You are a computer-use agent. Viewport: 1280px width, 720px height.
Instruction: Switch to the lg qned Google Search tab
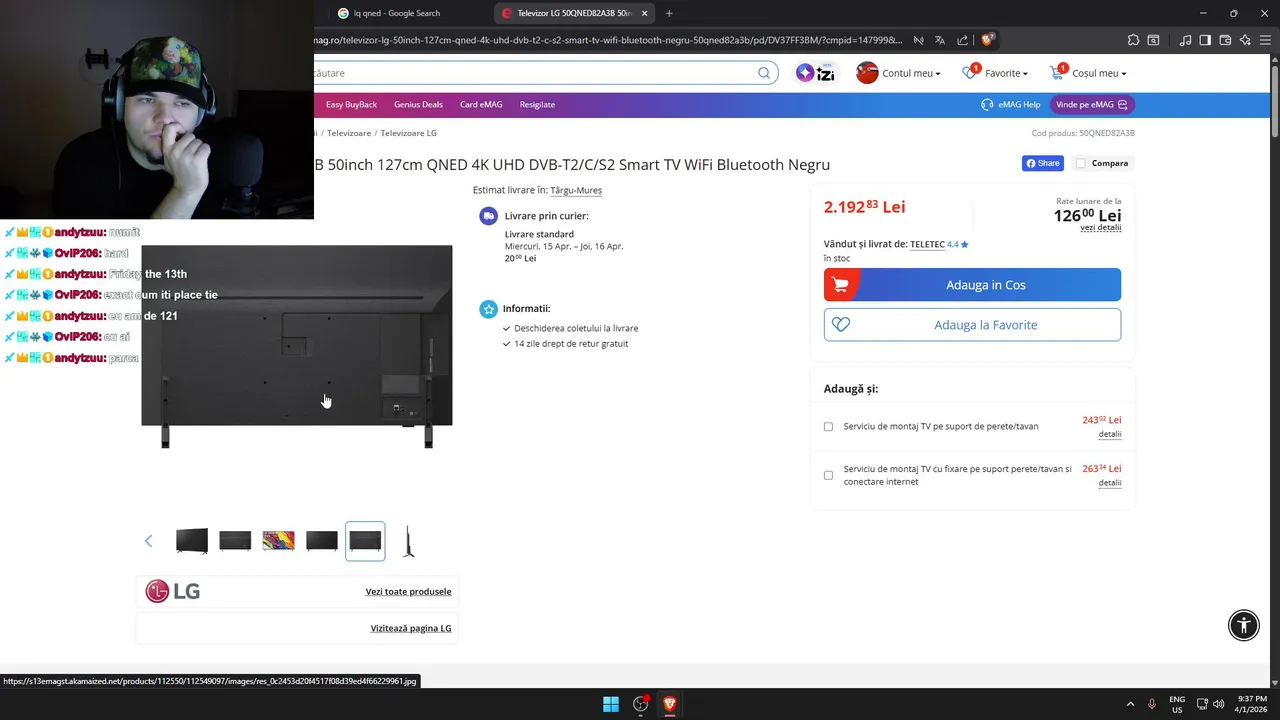click(404, 13)
